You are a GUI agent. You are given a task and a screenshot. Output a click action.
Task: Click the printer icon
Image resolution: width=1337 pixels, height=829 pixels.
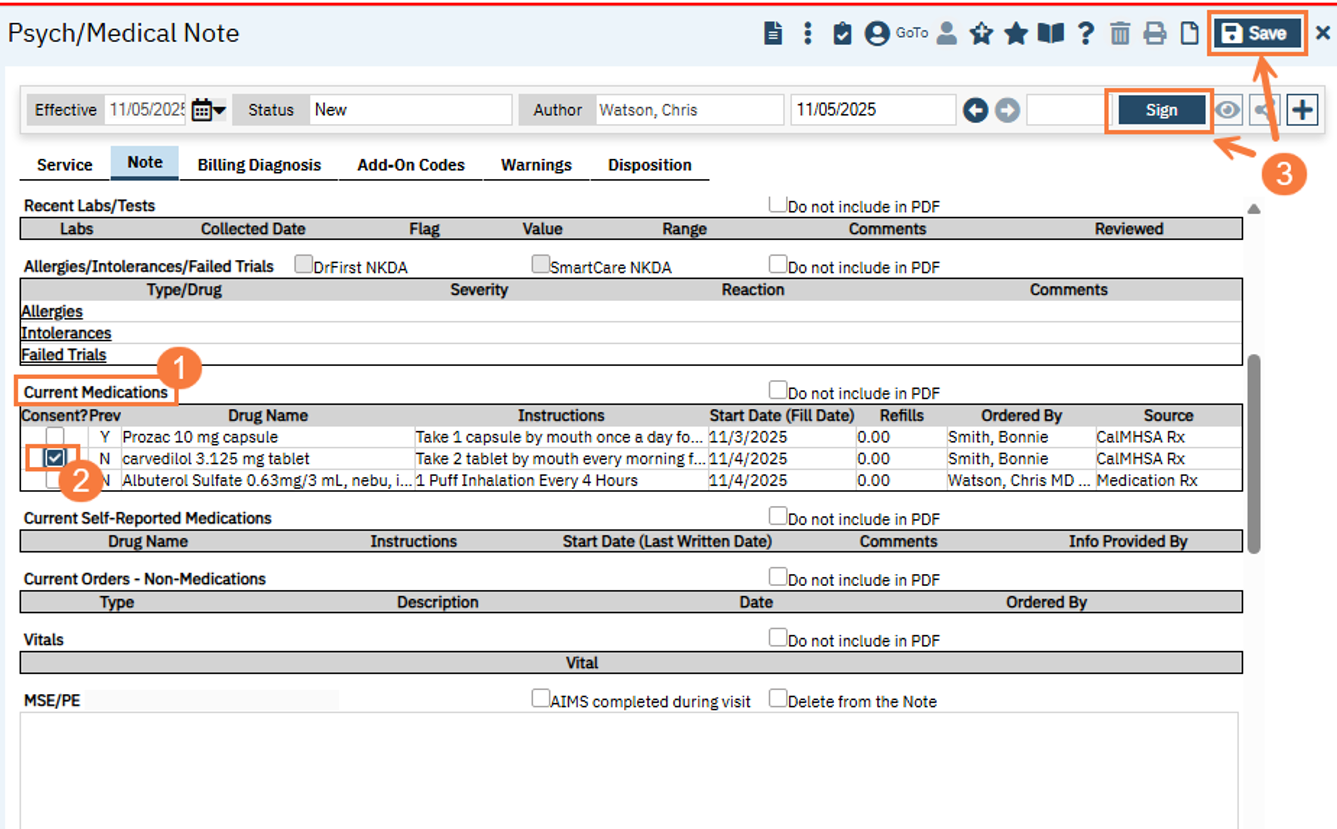click(1154, 34)
